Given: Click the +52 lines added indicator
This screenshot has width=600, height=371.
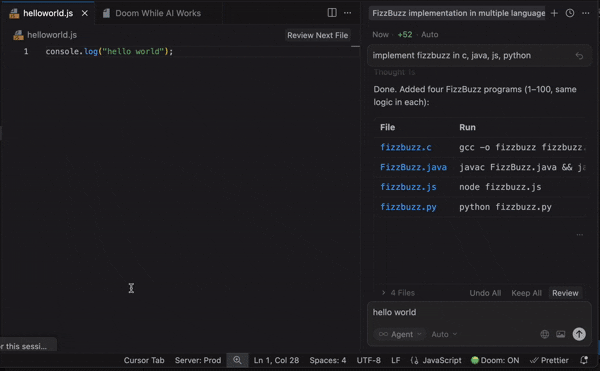Looking at the screenshot, I should click(405, 34).
